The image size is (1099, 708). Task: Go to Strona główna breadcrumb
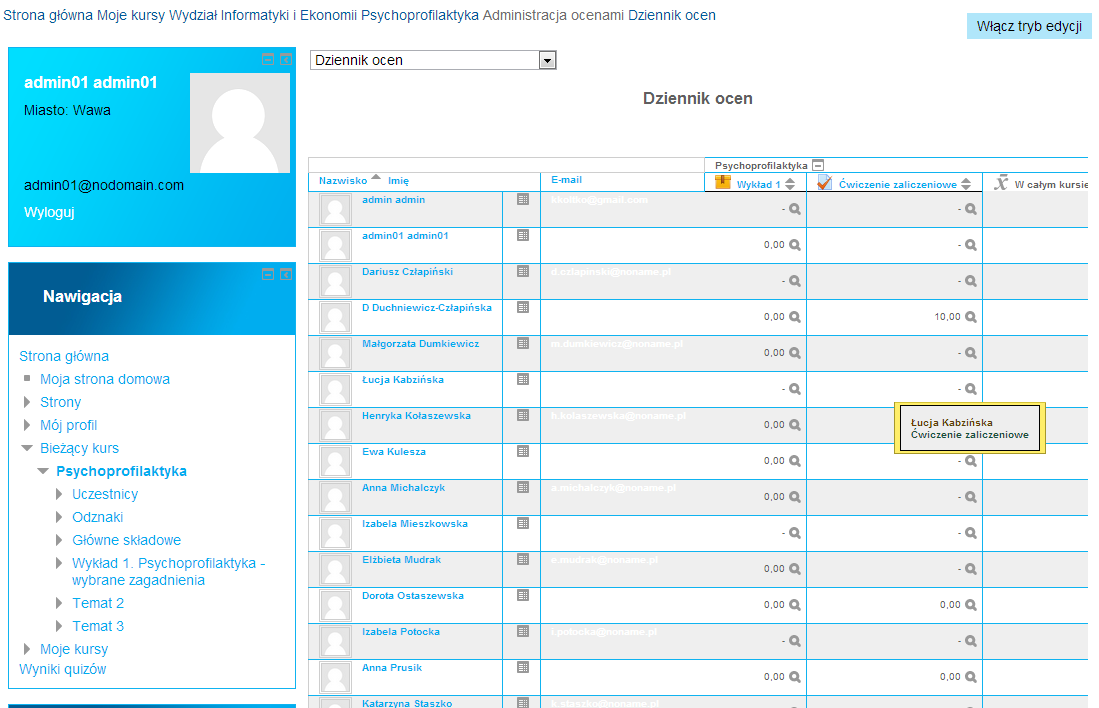click(48, 15)
